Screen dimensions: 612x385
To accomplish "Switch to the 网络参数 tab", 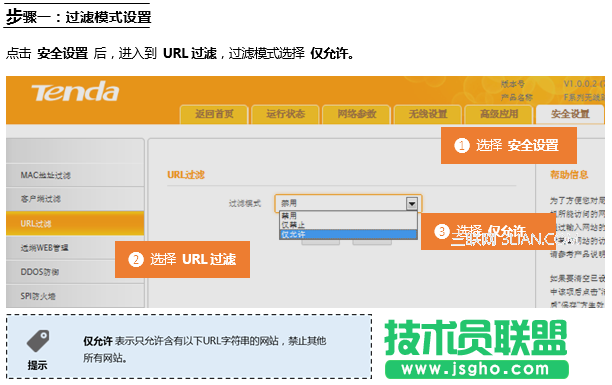I will [x=356, y=114].
